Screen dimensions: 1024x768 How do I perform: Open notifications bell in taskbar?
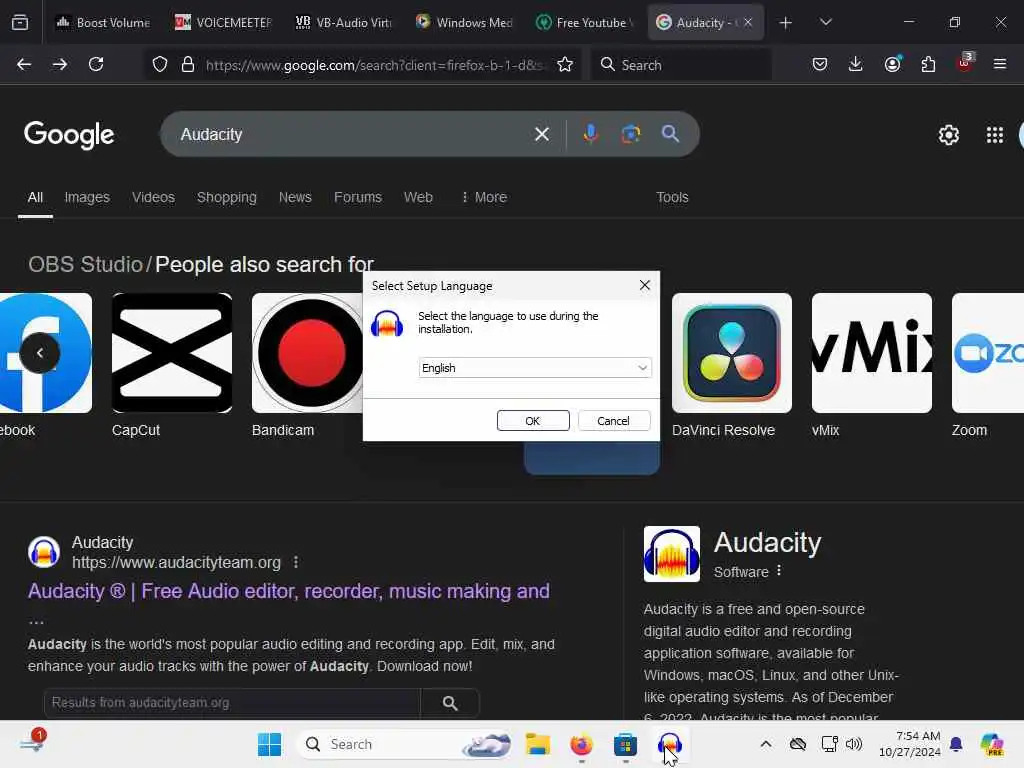pyautogui.click(x=956, y=744)
